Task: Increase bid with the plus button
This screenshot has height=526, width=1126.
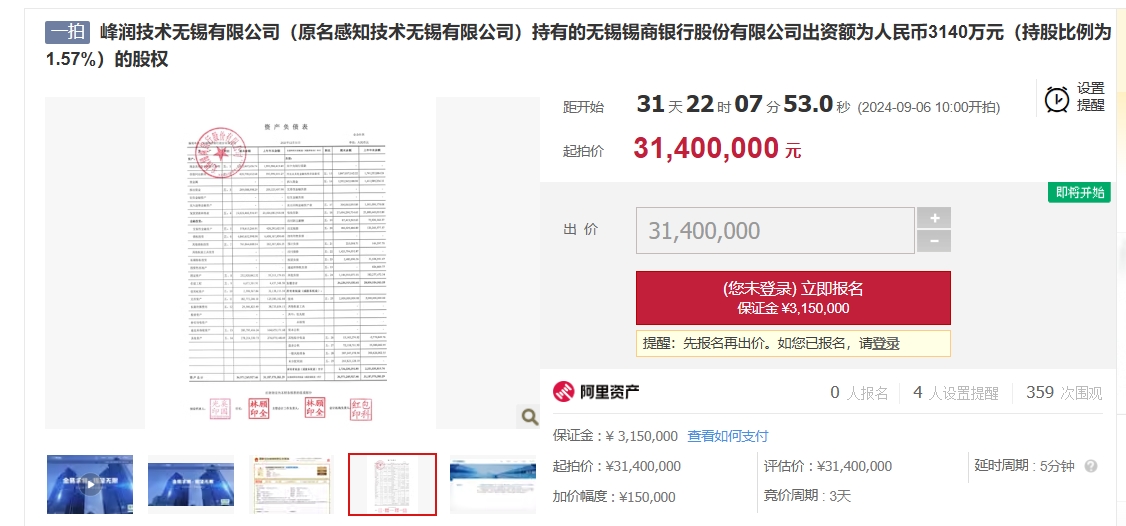Action: (x=934, y=218)
